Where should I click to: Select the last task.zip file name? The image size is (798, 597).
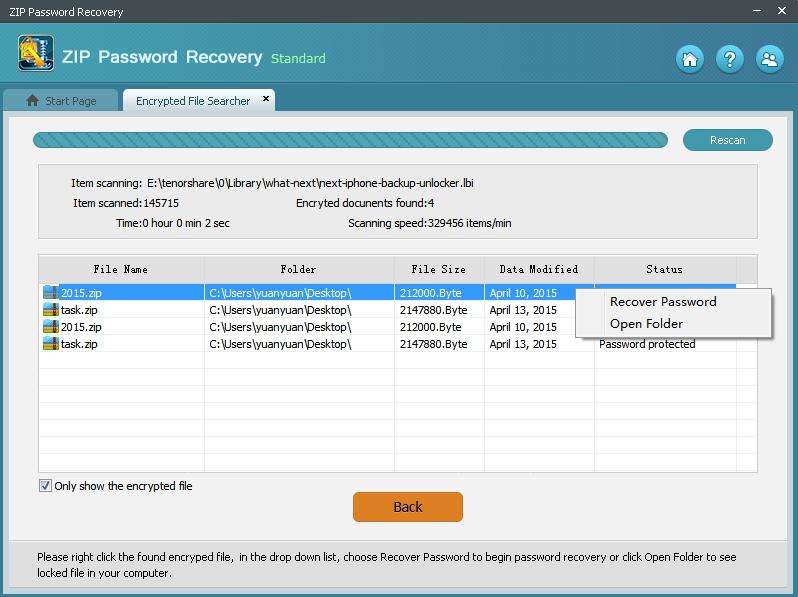[79, 344]
